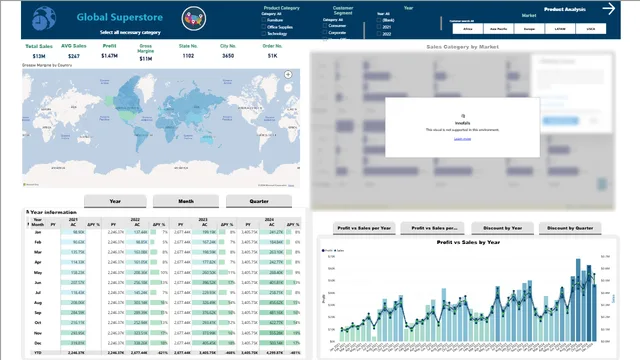Select the May row in the table

(166, 272)
